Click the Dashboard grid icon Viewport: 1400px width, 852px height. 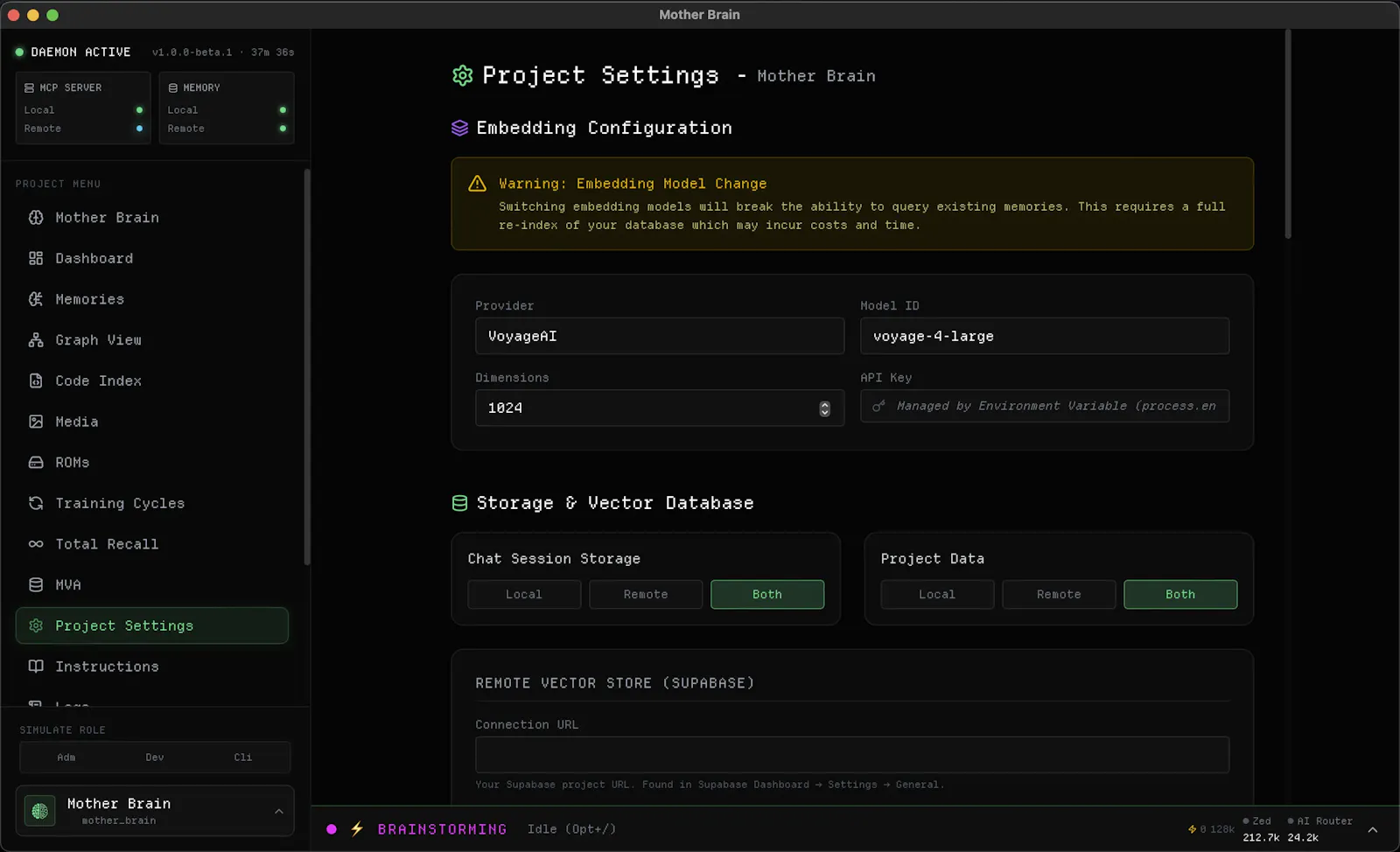coord(36,258)
